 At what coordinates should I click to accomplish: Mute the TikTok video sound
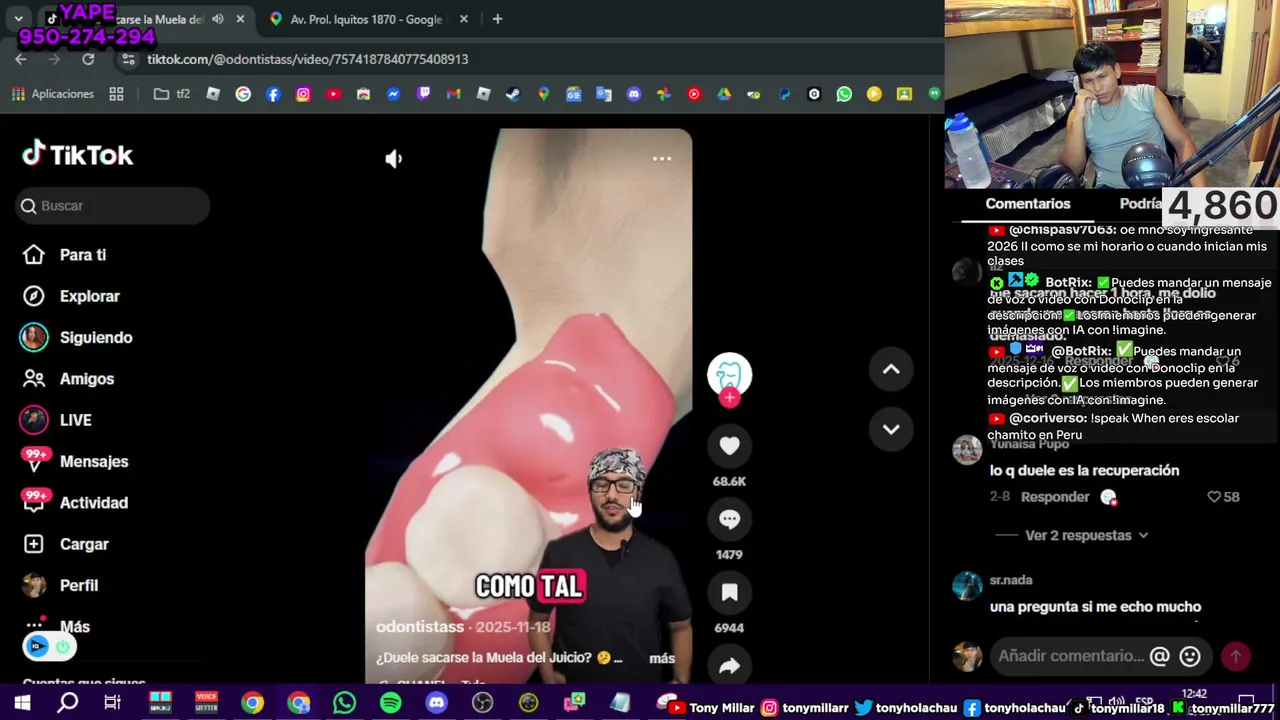(x=394, y=158)
